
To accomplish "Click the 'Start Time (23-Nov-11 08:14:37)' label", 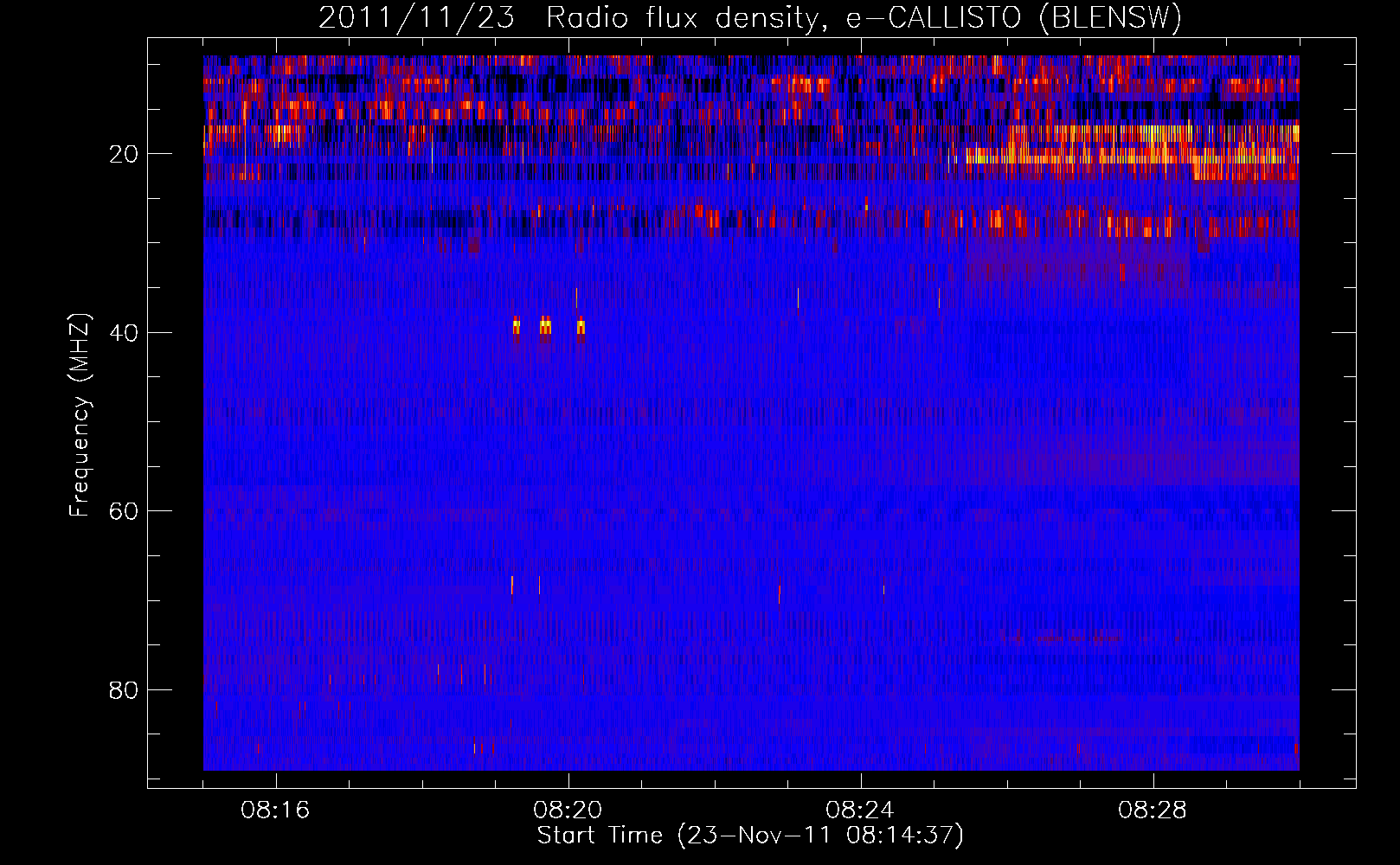I will coord(750,836).
